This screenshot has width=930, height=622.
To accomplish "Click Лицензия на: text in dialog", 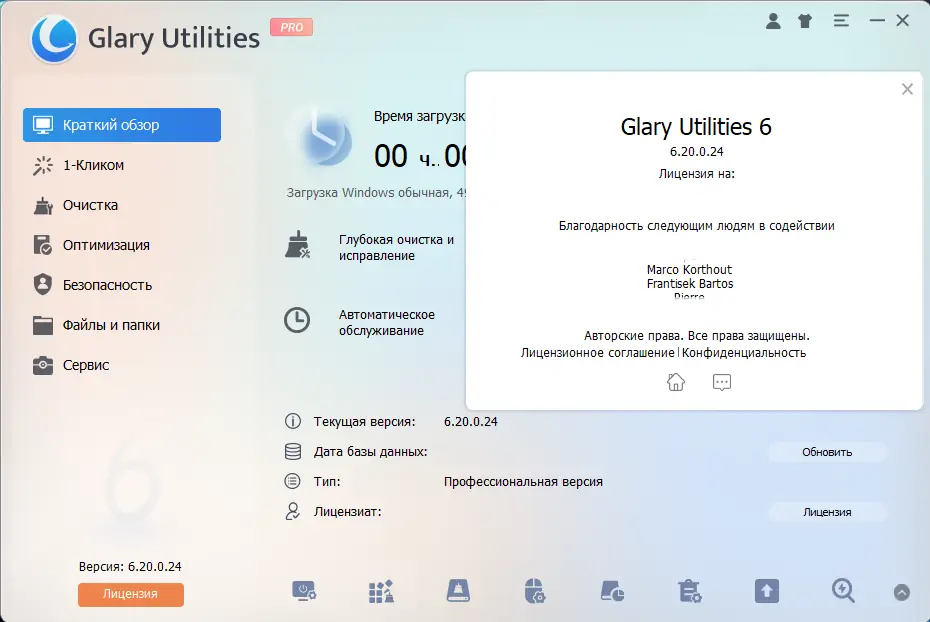I will click(x=696, y=174).
